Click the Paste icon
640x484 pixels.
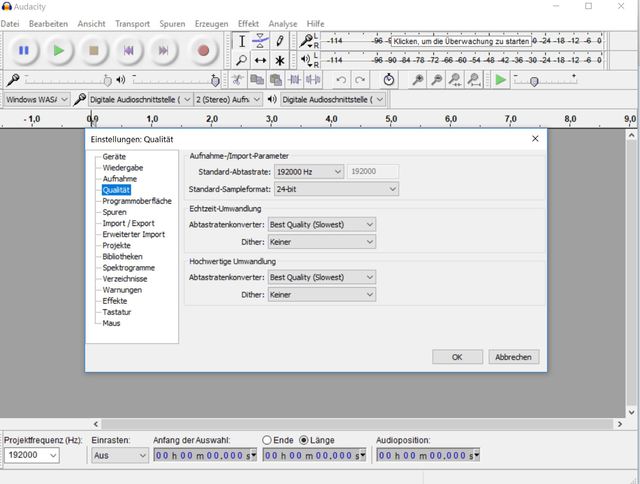[x=276, y=80]
